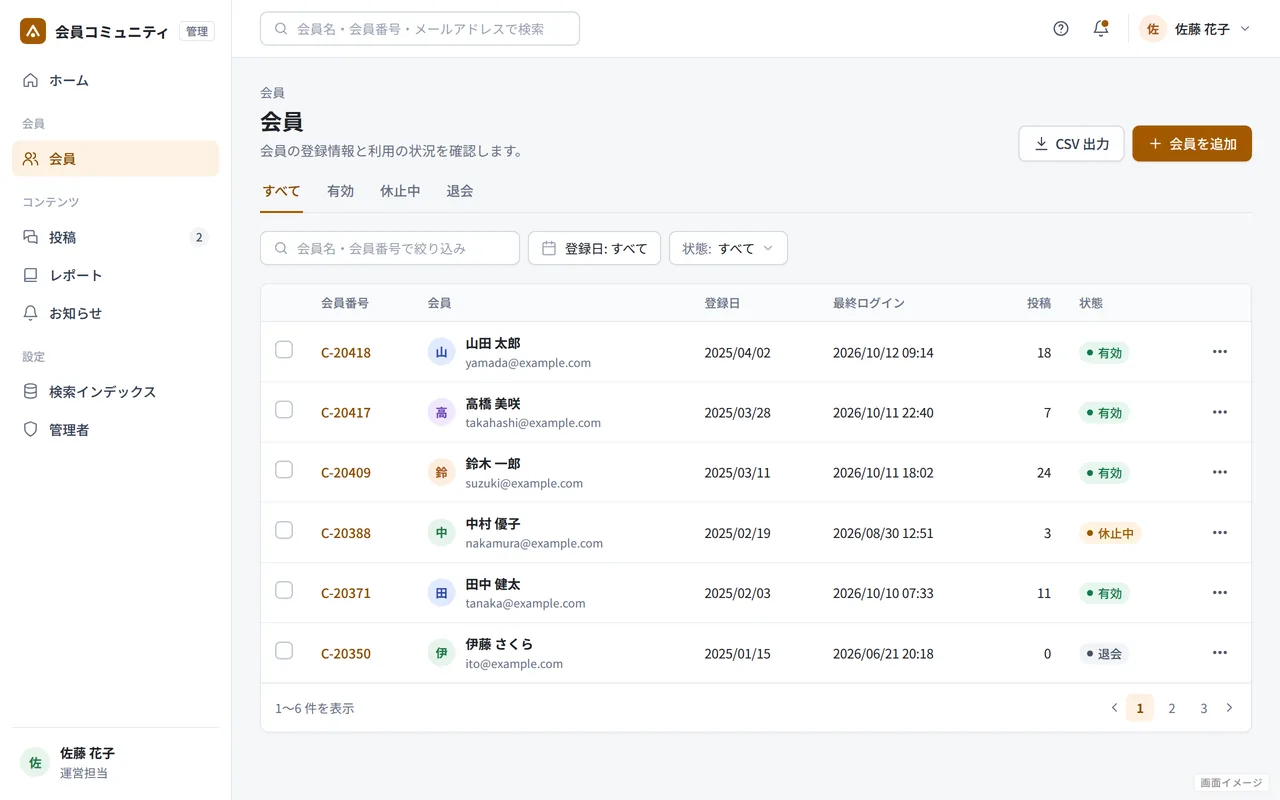Open row actions for 鈴木 一郎

(1220, 472)
